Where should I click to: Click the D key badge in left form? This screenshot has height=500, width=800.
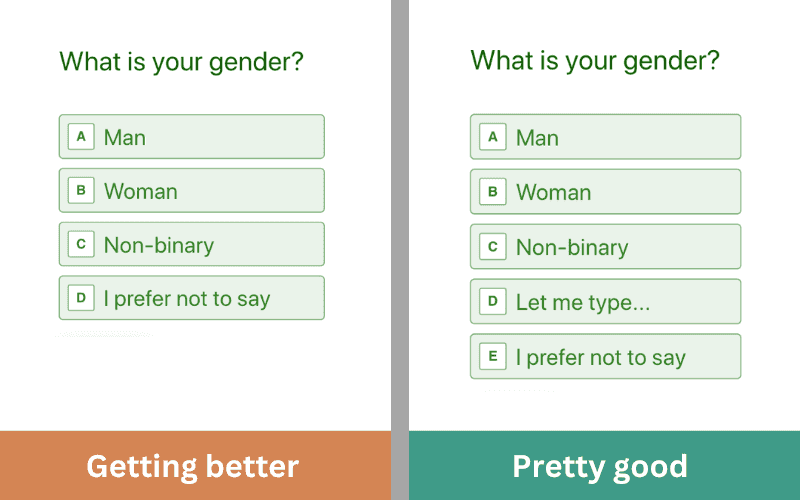click(81, 298)
